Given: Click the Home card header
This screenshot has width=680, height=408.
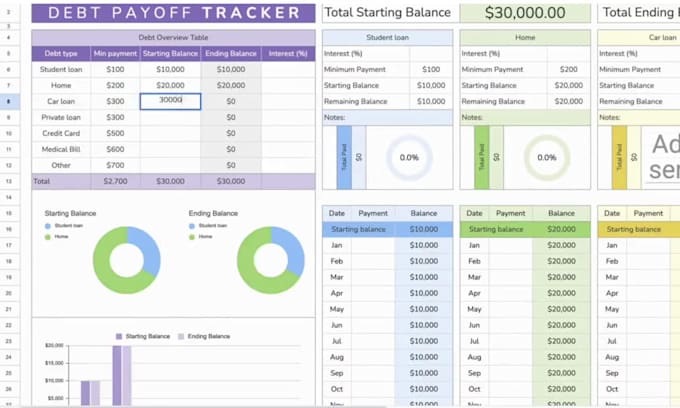Looking at the screenshot, I should [525, 38].
